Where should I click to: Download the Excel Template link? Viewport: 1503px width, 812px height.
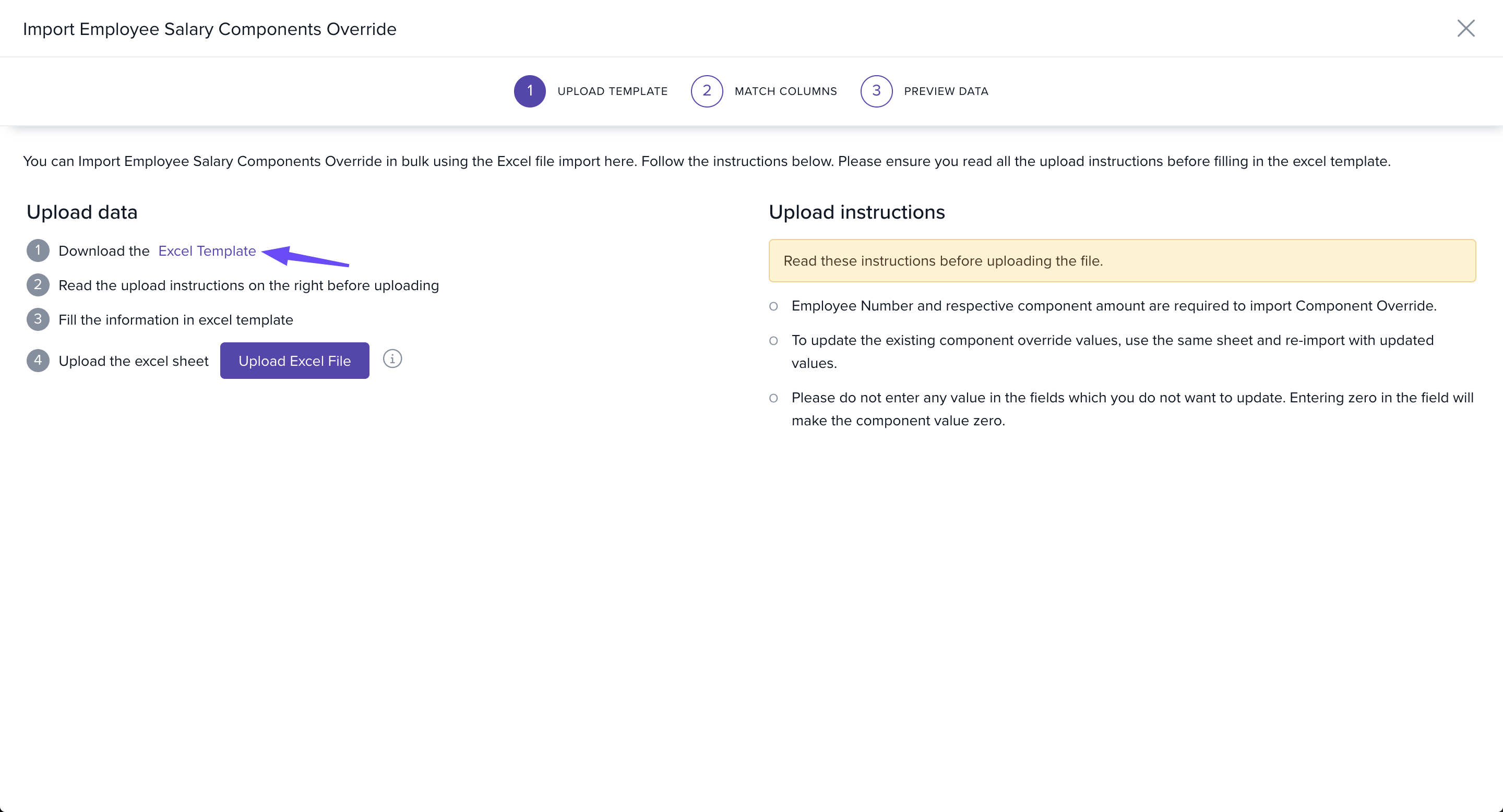click(207, 251)
